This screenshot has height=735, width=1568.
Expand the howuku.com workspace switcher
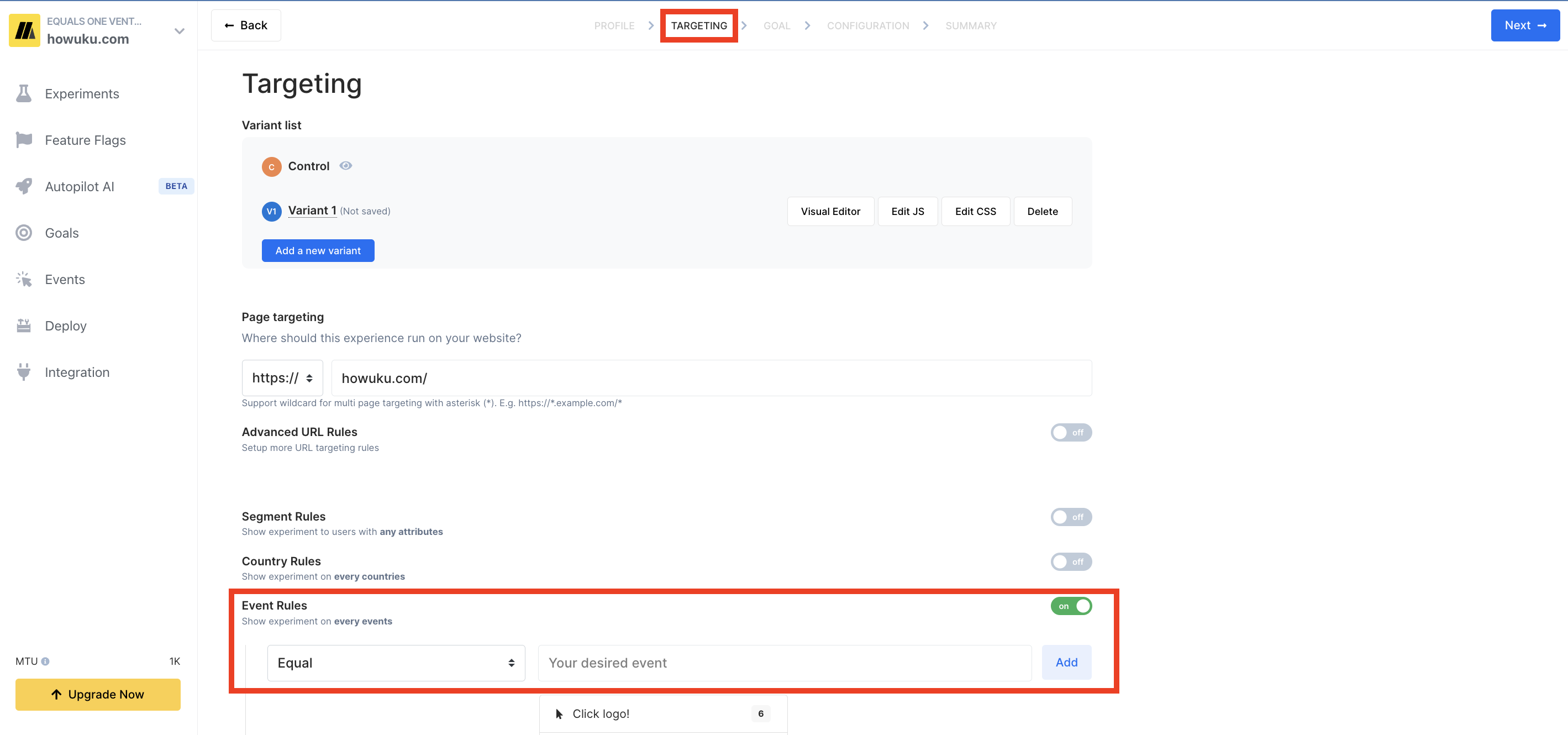pyautogui.click(x=179, y=31)
